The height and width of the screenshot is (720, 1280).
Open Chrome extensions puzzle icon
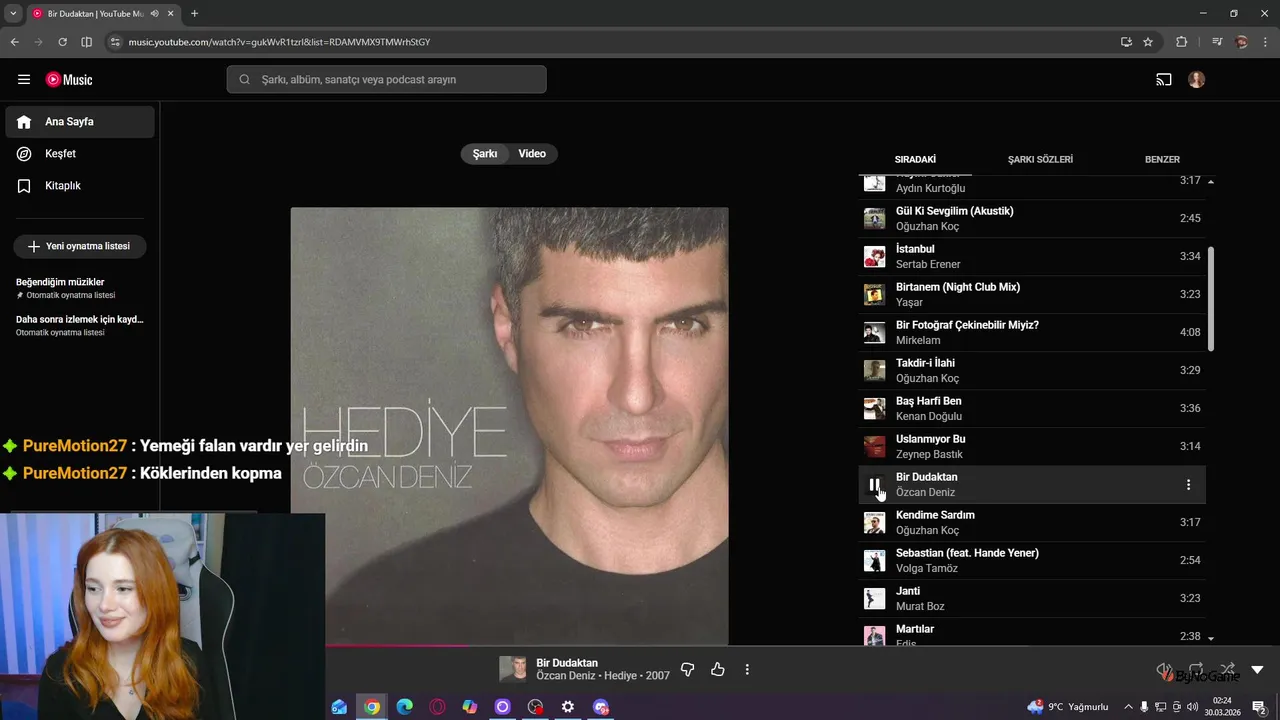(x=1182, y=42)
